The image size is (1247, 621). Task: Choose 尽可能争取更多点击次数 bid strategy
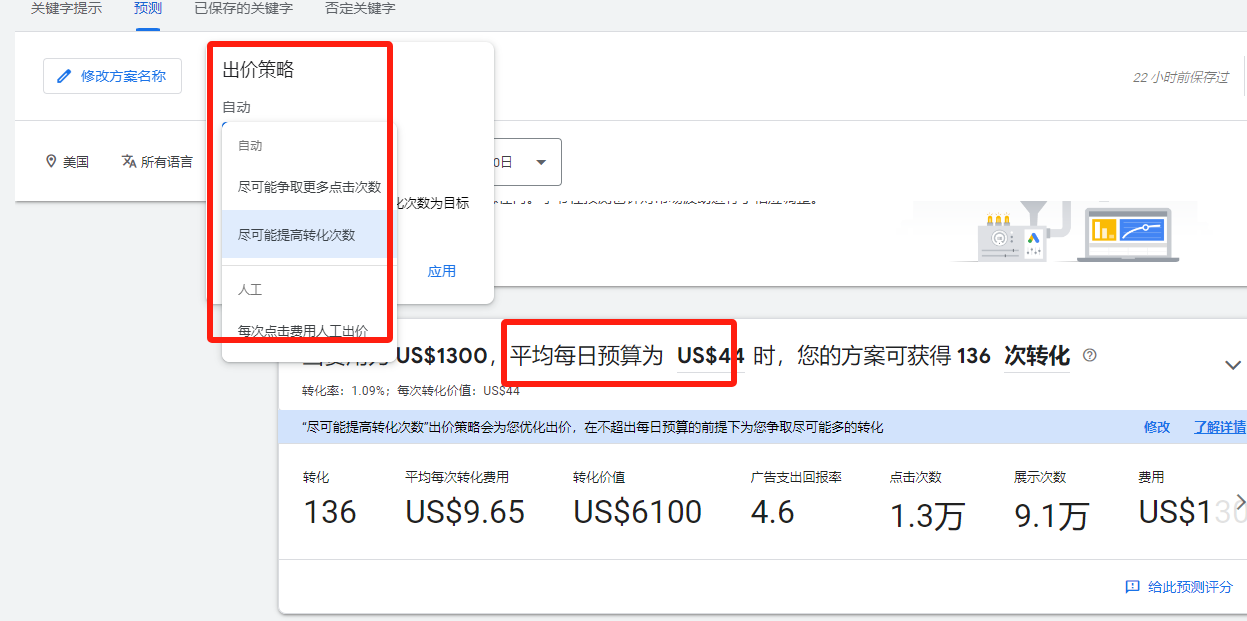309,187
